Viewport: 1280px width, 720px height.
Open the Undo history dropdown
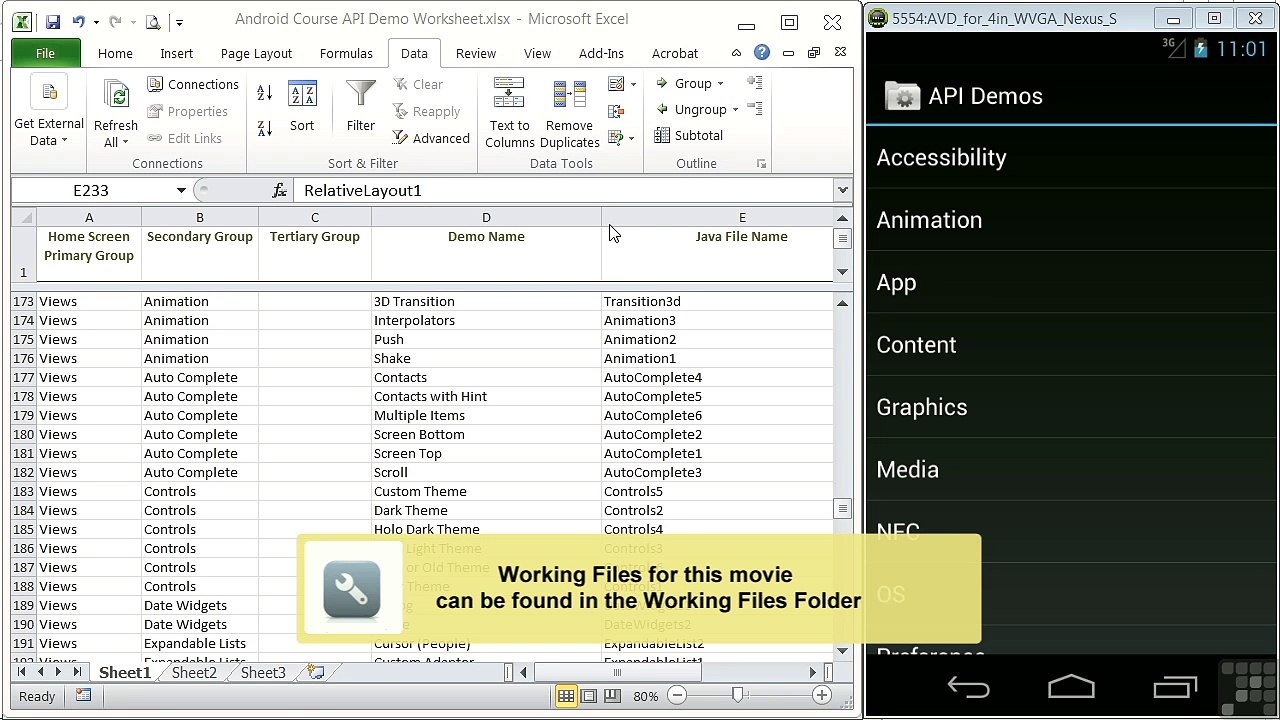click(x=96, y=22)
